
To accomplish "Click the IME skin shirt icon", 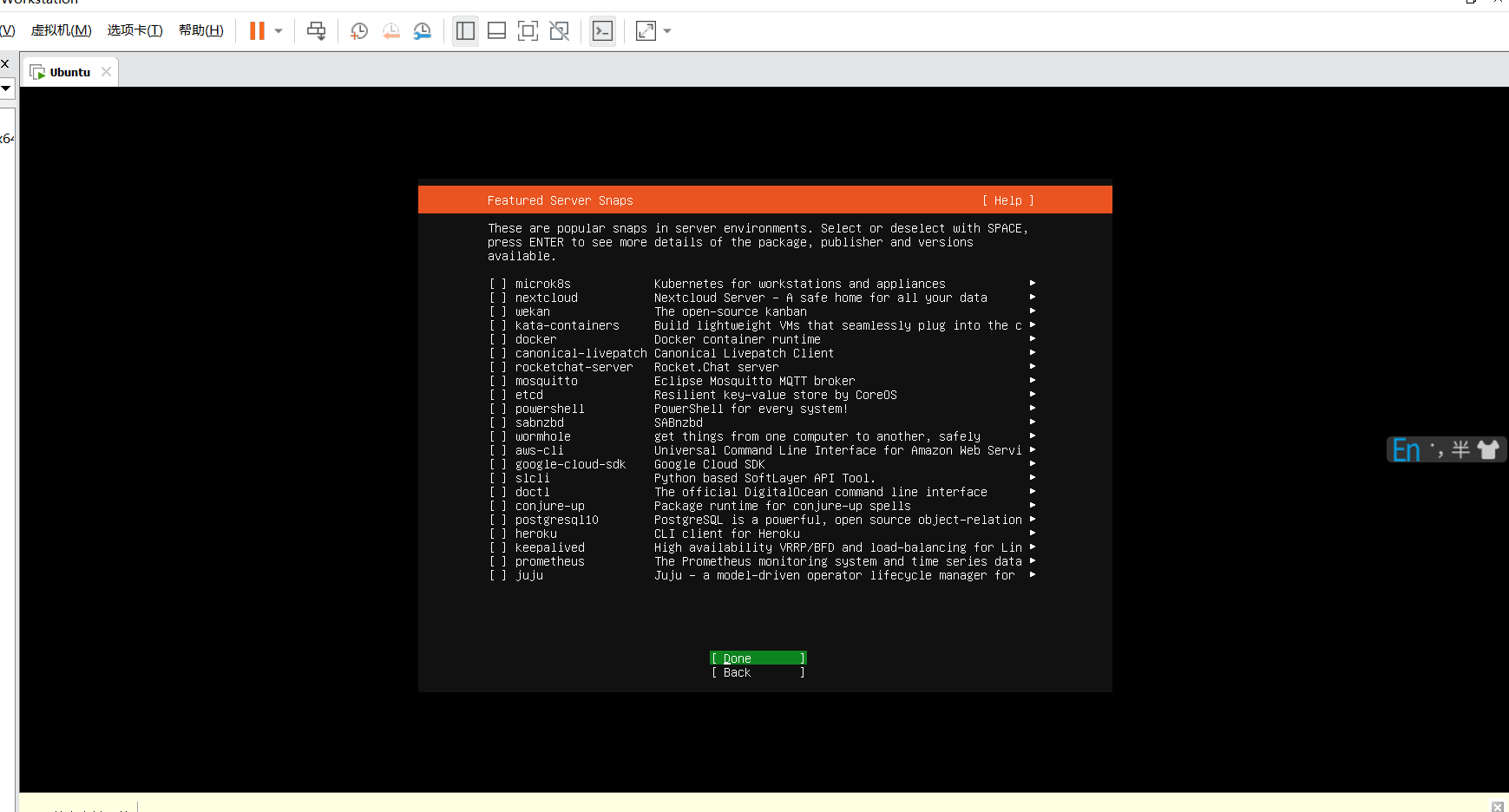I will 1488,449.
